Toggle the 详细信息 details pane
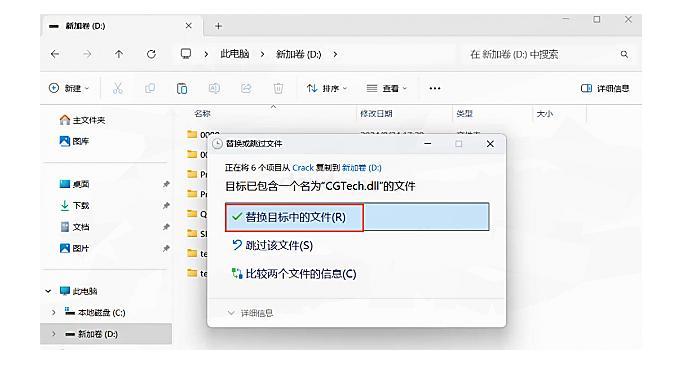Screen dimensions: 682x365 [605, 88]
